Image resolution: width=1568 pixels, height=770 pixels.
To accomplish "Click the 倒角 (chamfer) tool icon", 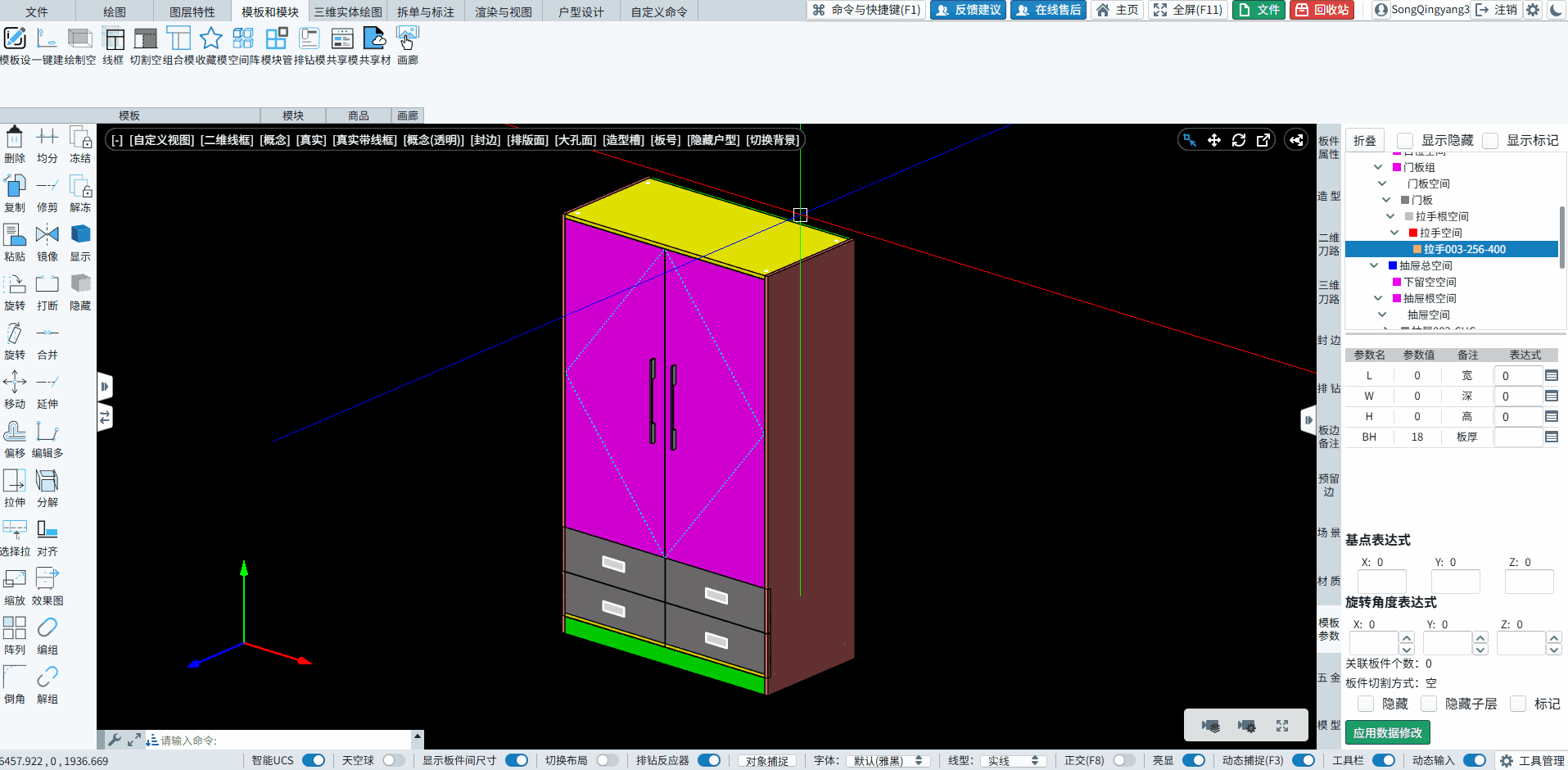I will [15, 677].
